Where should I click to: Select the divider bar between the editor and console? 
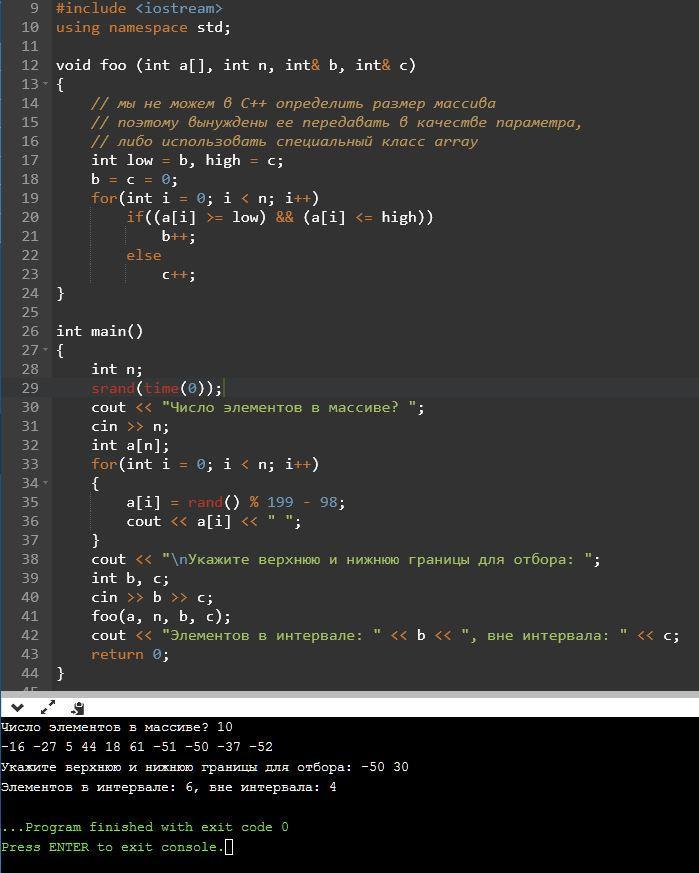pos(349,694)
